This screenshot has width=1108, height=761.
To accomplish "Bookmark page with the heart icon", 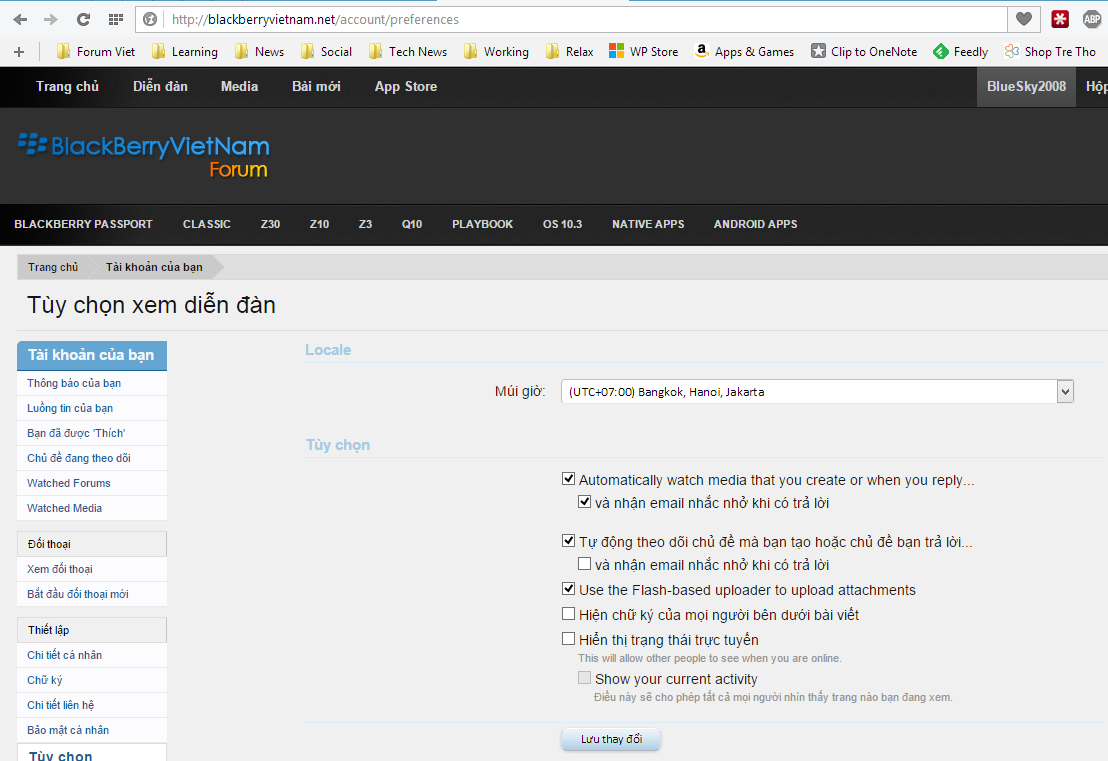I will (x=1024, y=19).
